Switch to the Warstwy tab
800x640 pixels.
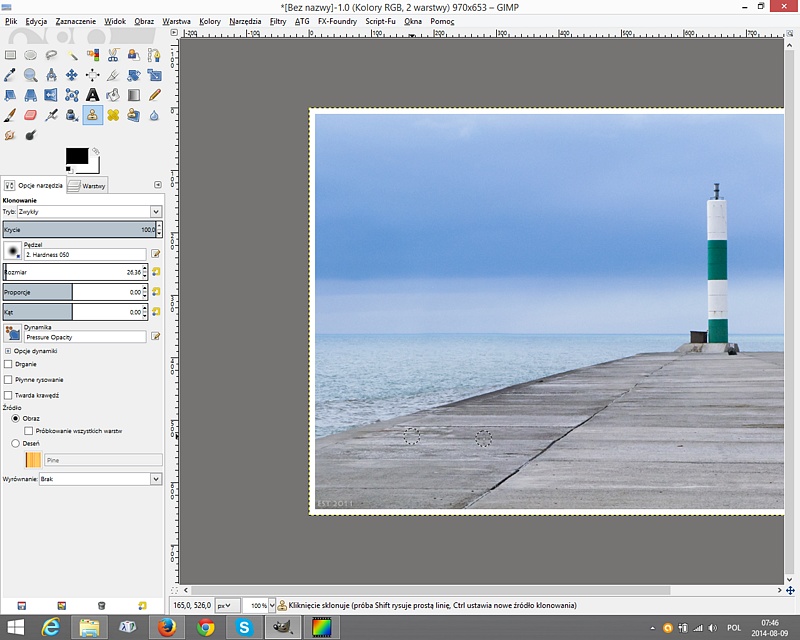[87, 186]
